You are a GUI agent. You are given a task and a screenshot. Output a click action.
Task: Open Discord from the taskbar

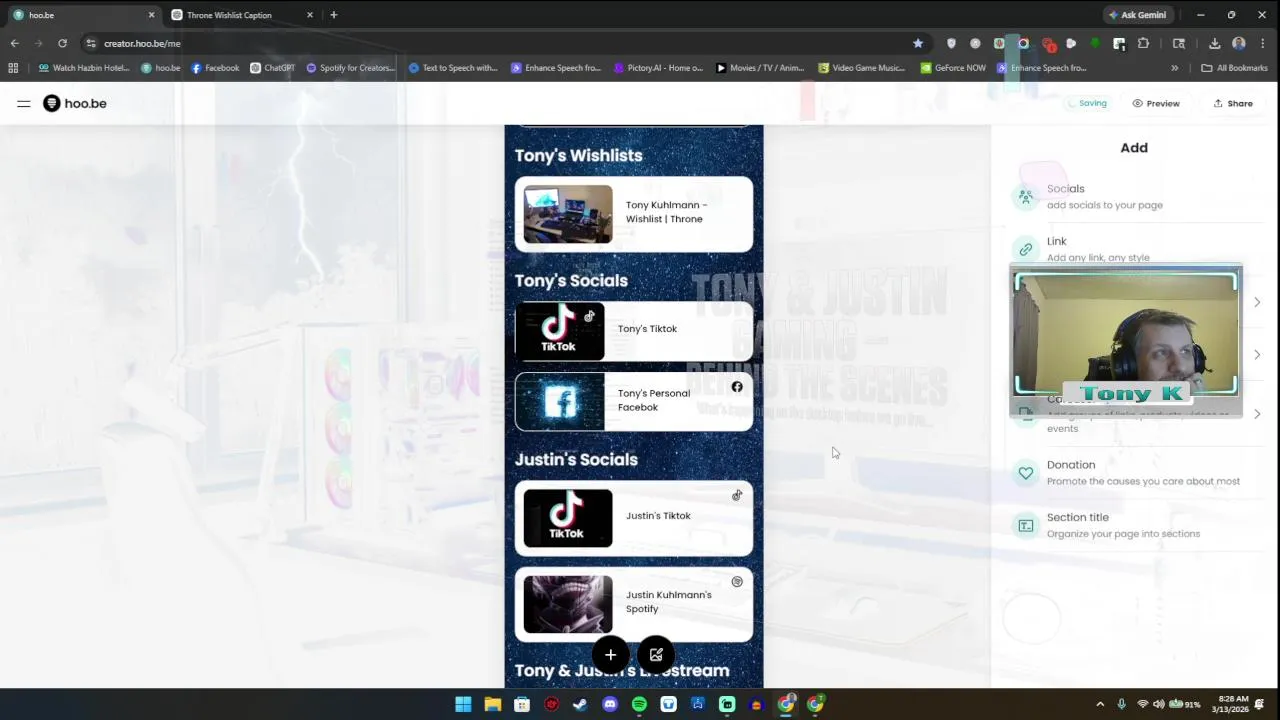610,704
